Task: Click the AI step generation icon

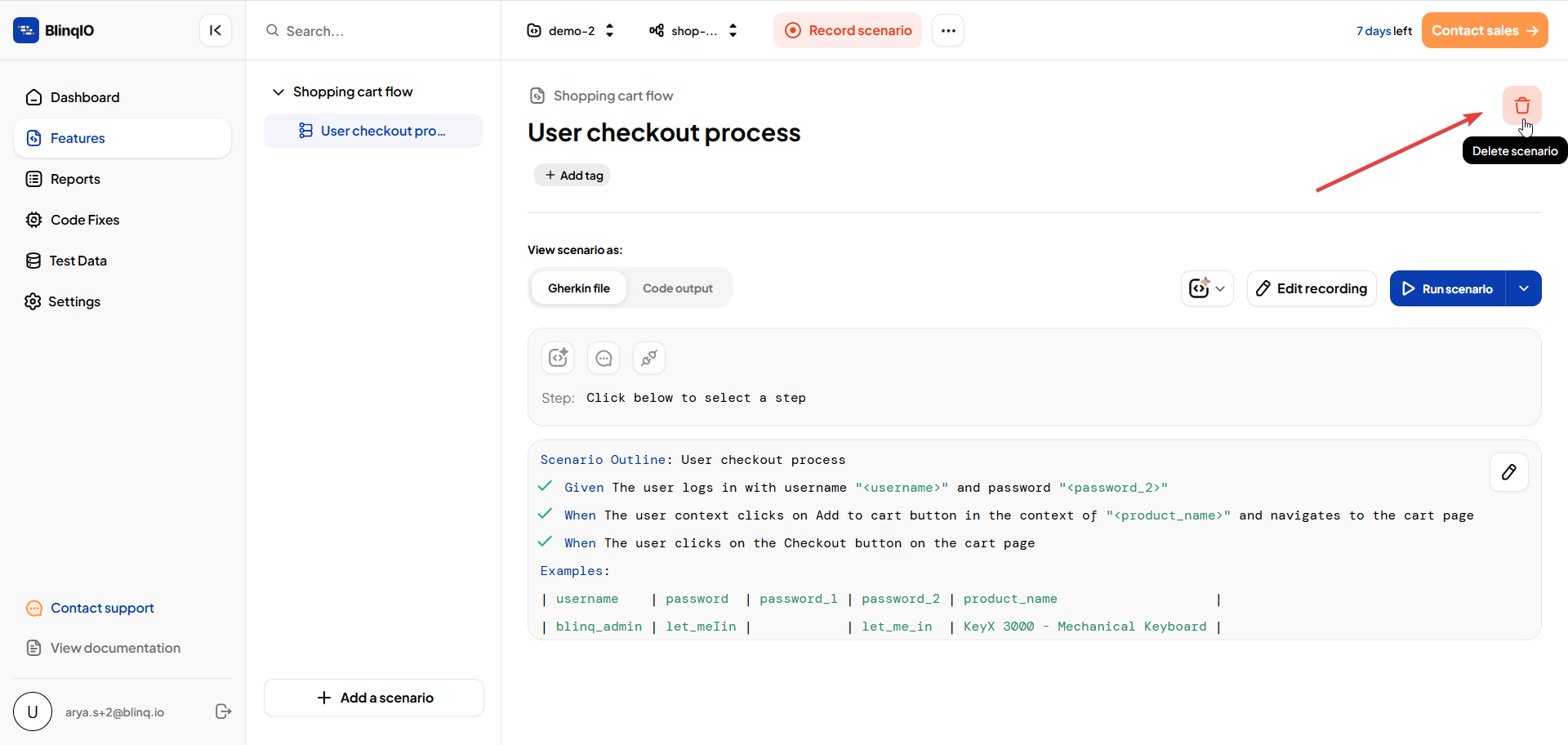Action: pos(558,358)
